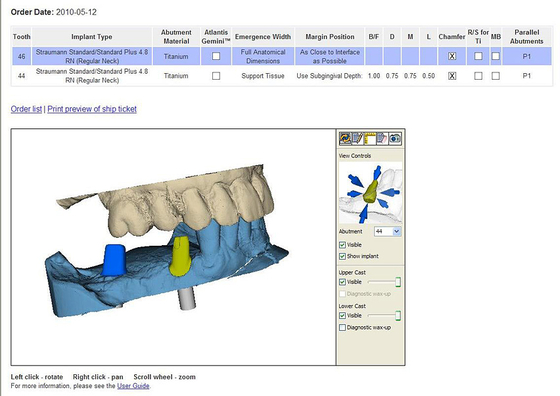Screen dimensions: 560x396
Task: Open the notepad with pencil edit tool
Action: 358,139
